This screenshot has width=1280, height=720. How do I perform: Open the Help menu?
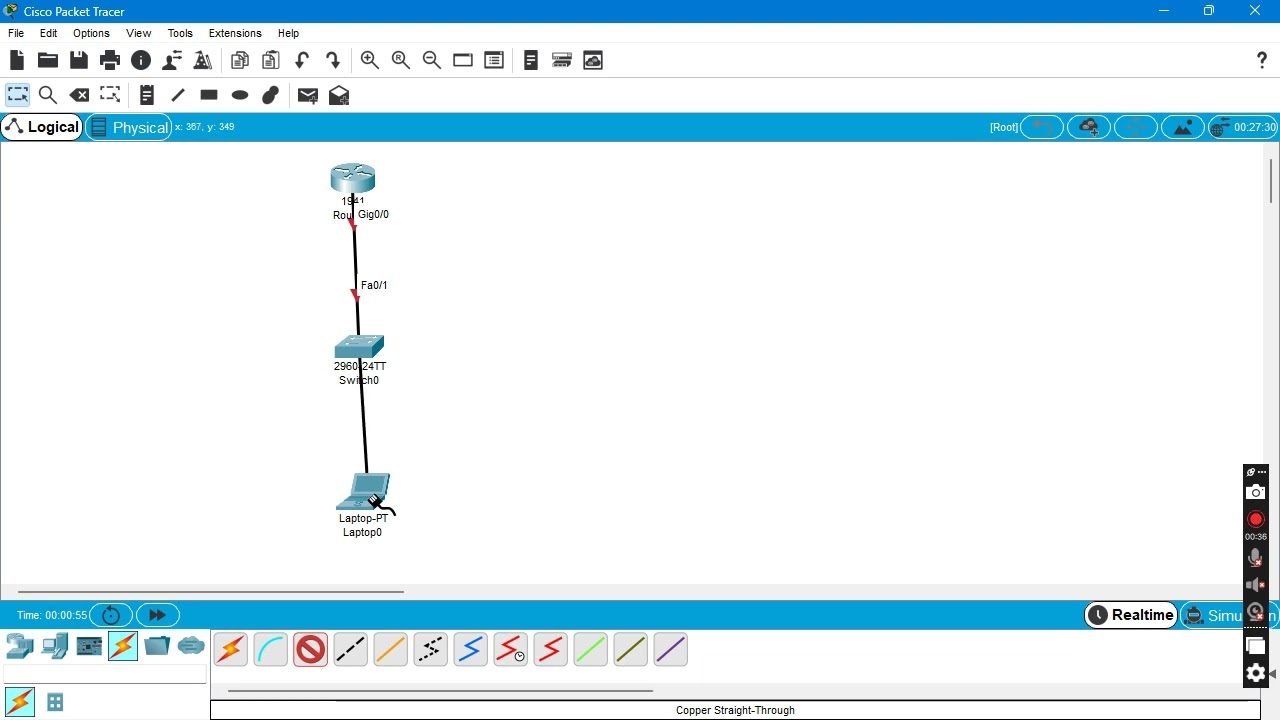pos(288,33)
